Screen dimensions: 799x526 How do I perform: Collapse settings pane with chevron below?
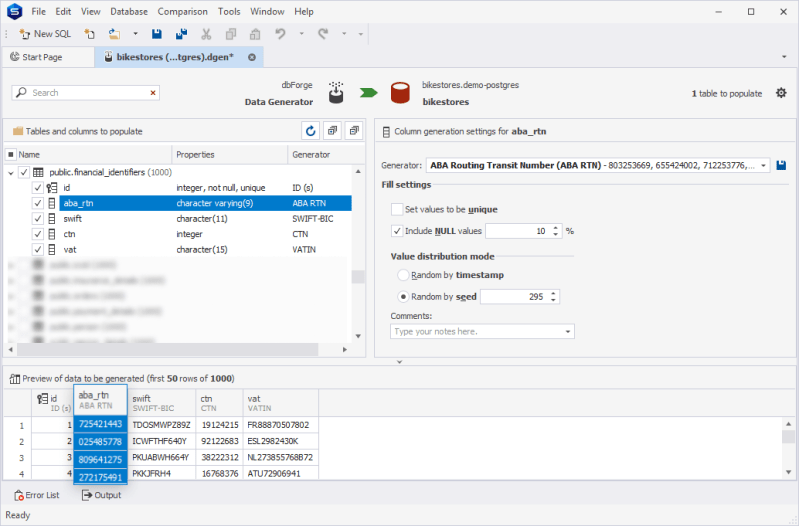(399, 362)
